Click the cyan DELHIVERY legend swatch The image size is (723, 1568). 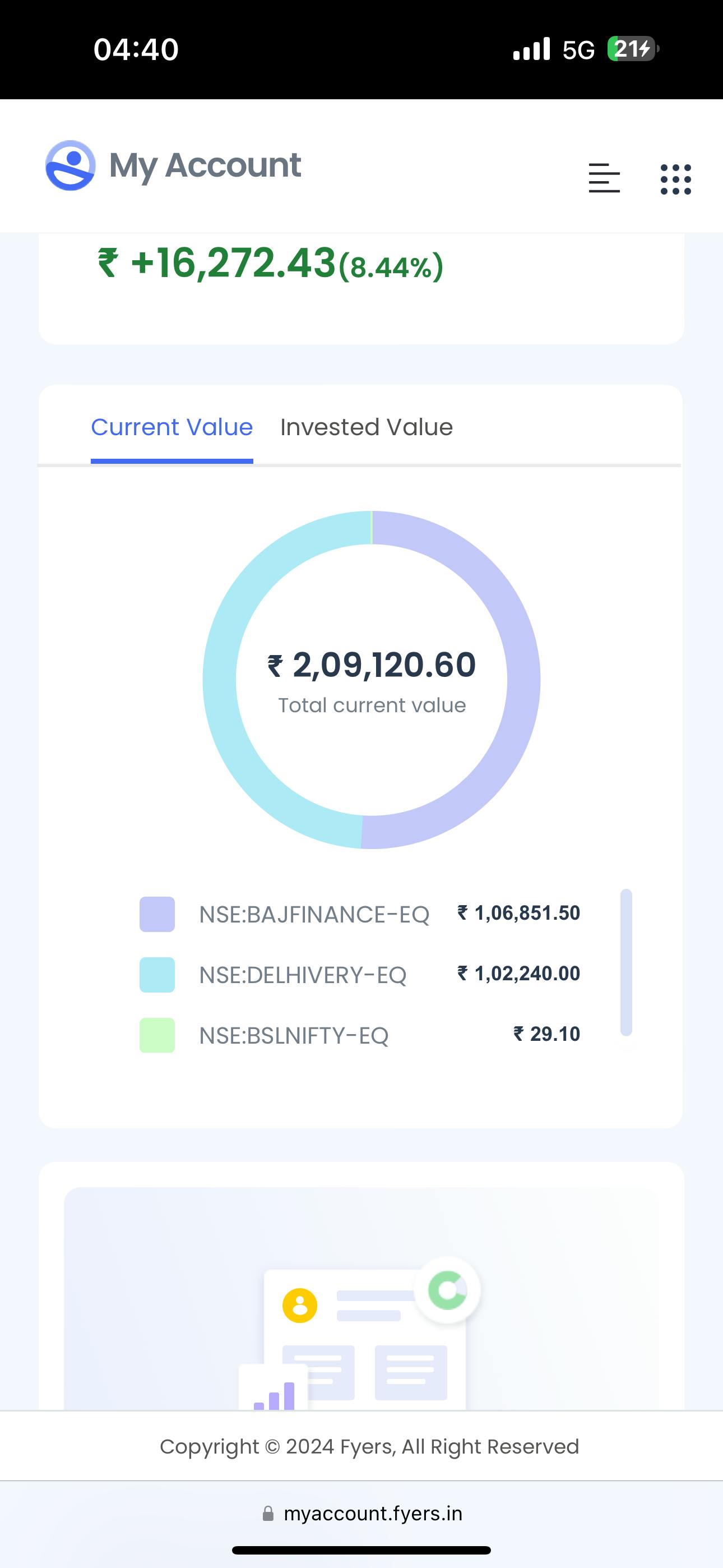click(157, 975)
